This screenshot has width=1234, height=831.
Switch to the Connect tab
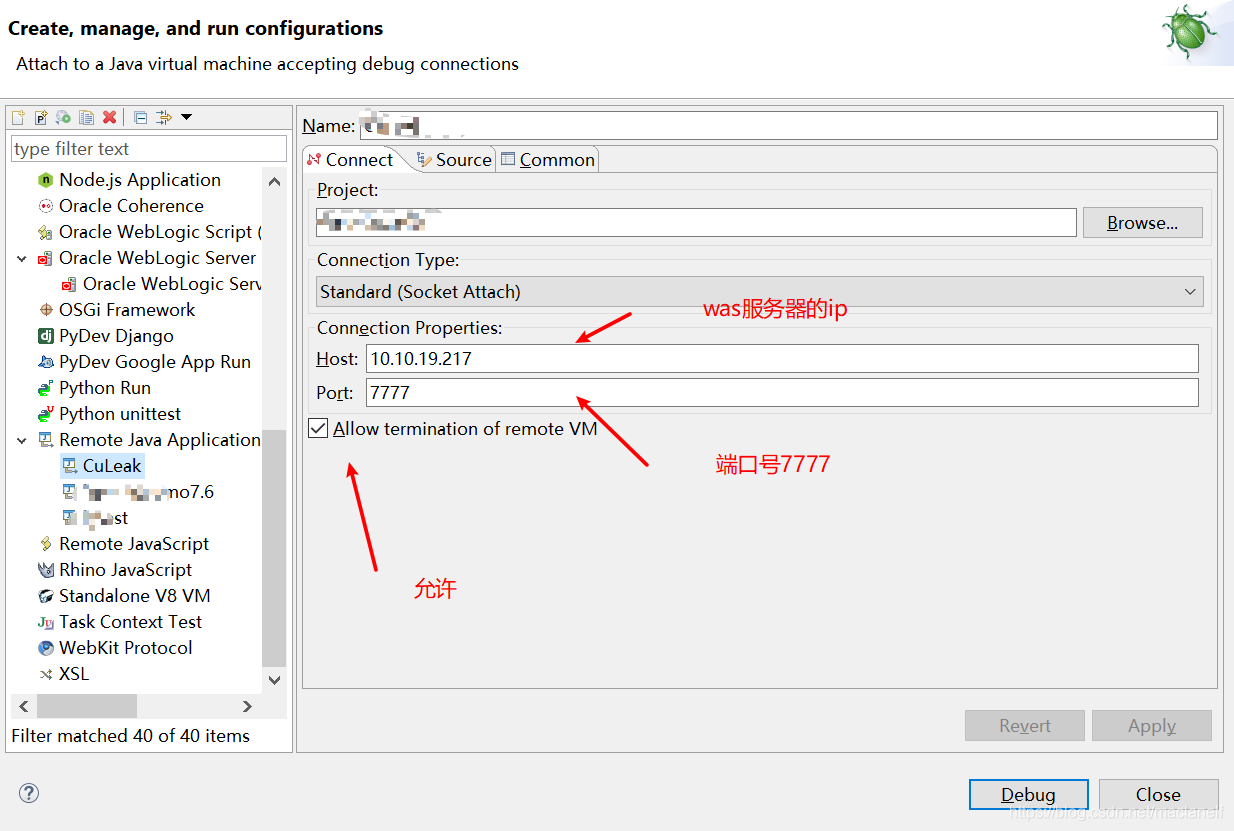pyautogui.click(x=351, y=160)
